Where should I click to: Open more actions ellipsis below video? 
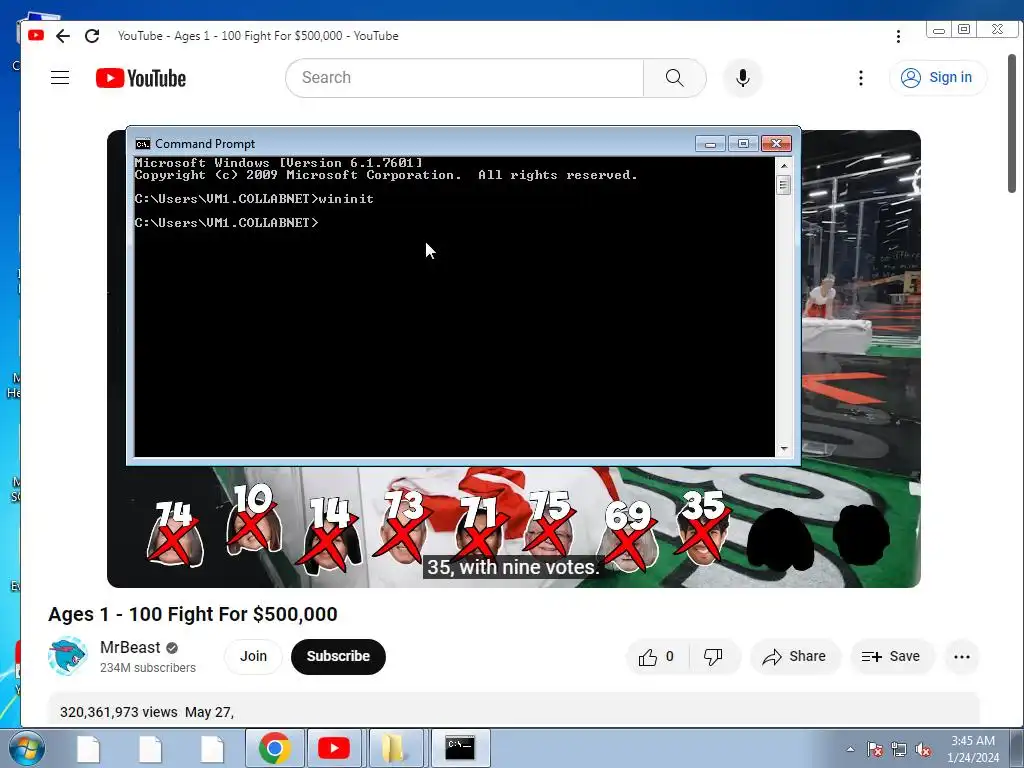pos(961,657)
